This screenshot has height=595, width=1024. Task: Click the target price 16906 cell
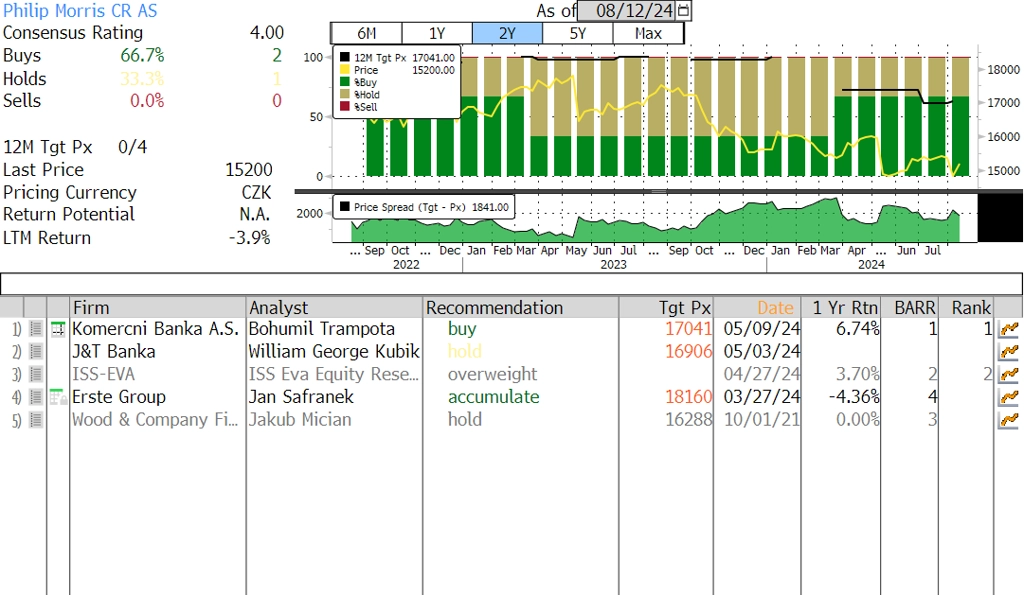coord(688,352)
